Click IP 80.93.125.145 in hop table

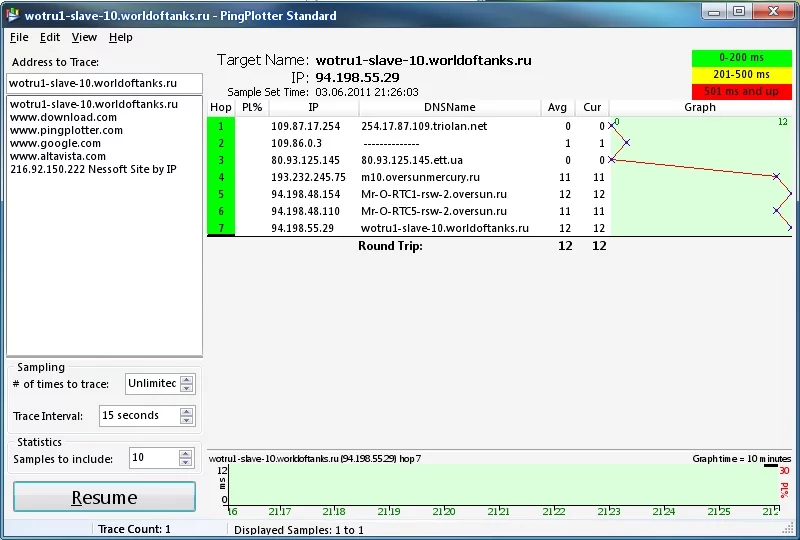click(x=306, y=160)
